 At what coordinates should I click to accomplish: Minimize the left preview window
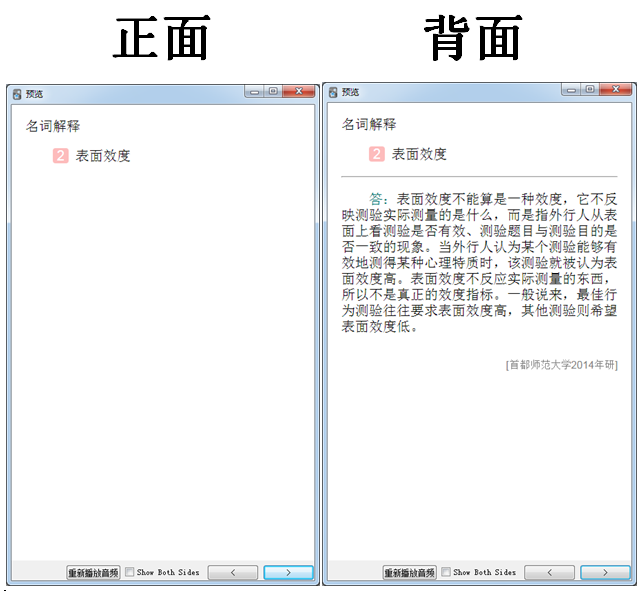pos(254,92)
